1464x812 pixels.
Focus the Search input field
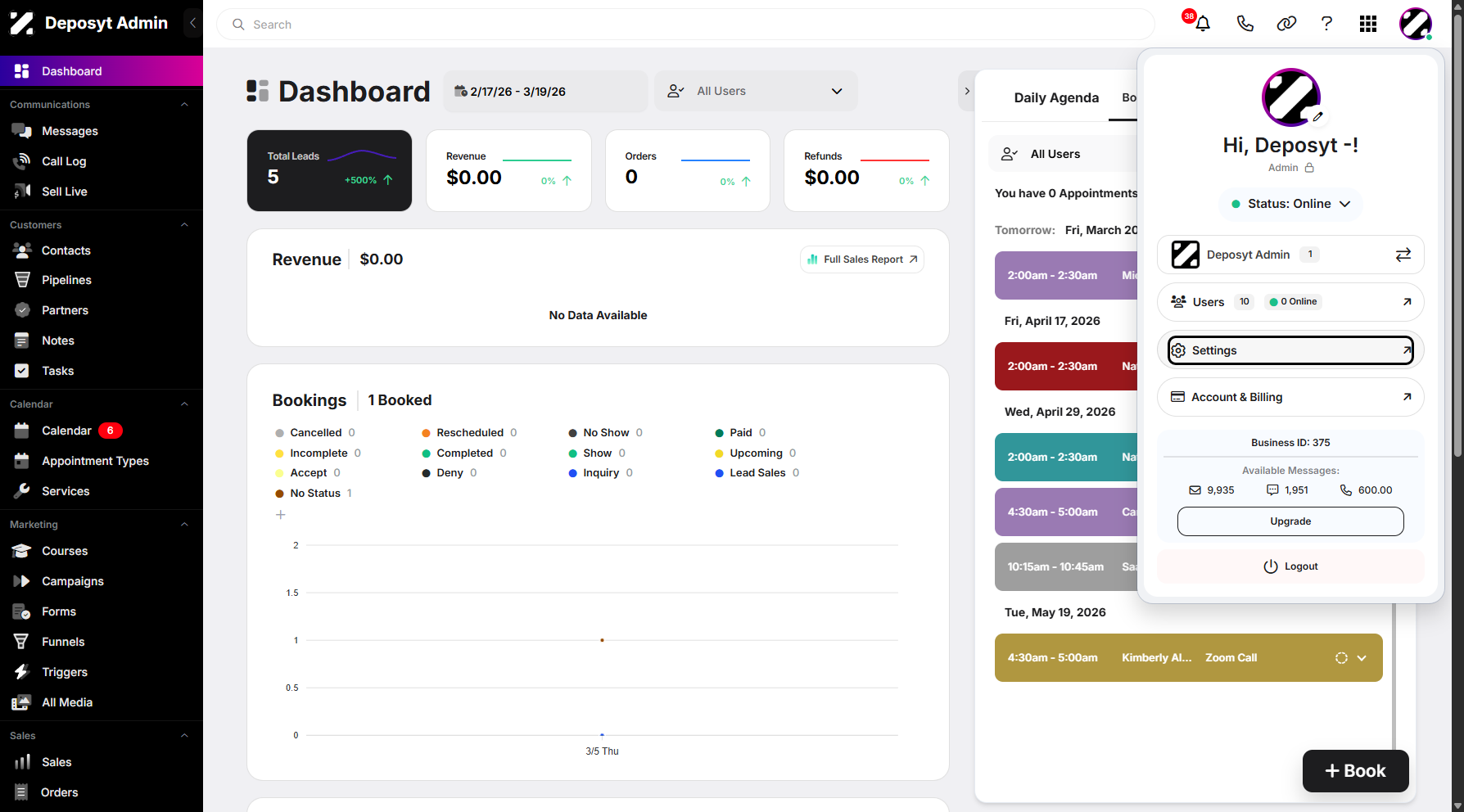686,25
